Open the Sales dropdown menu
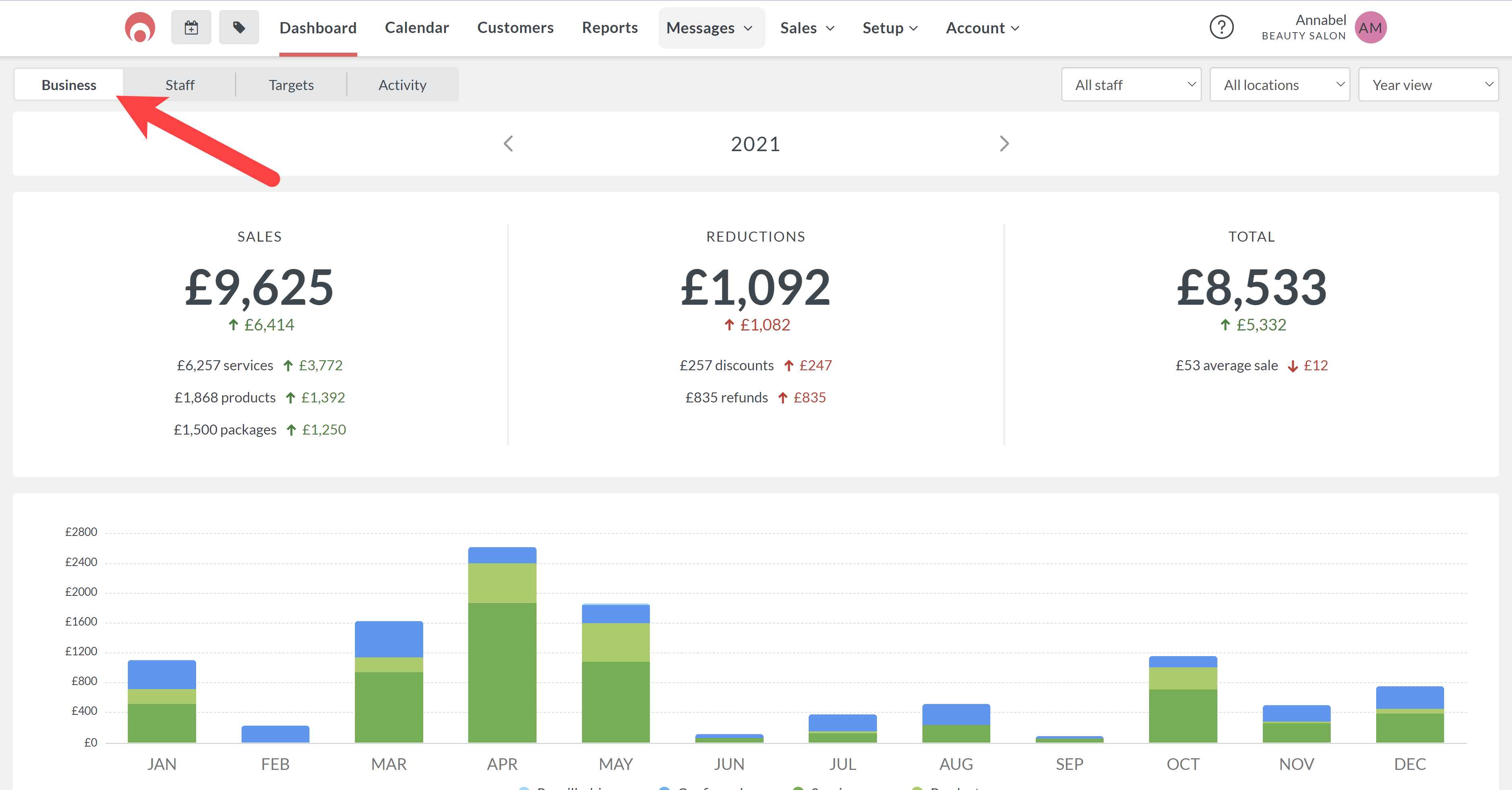The height and width of the screenshot is (790, 1512). (x=807, y=28)
